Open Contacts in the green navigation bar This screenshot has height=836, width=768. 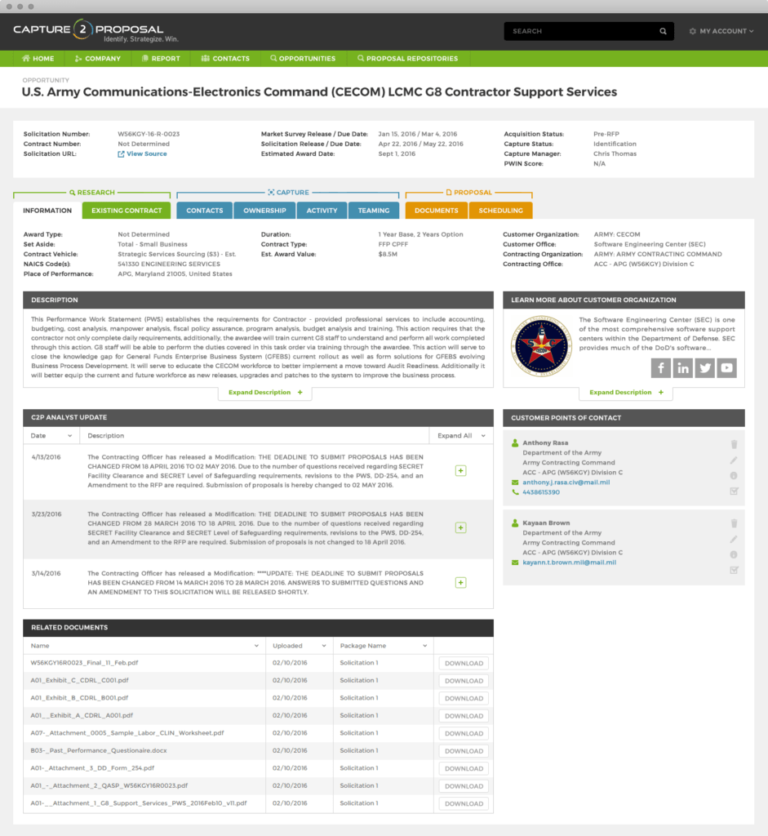(x=225, y=59)
